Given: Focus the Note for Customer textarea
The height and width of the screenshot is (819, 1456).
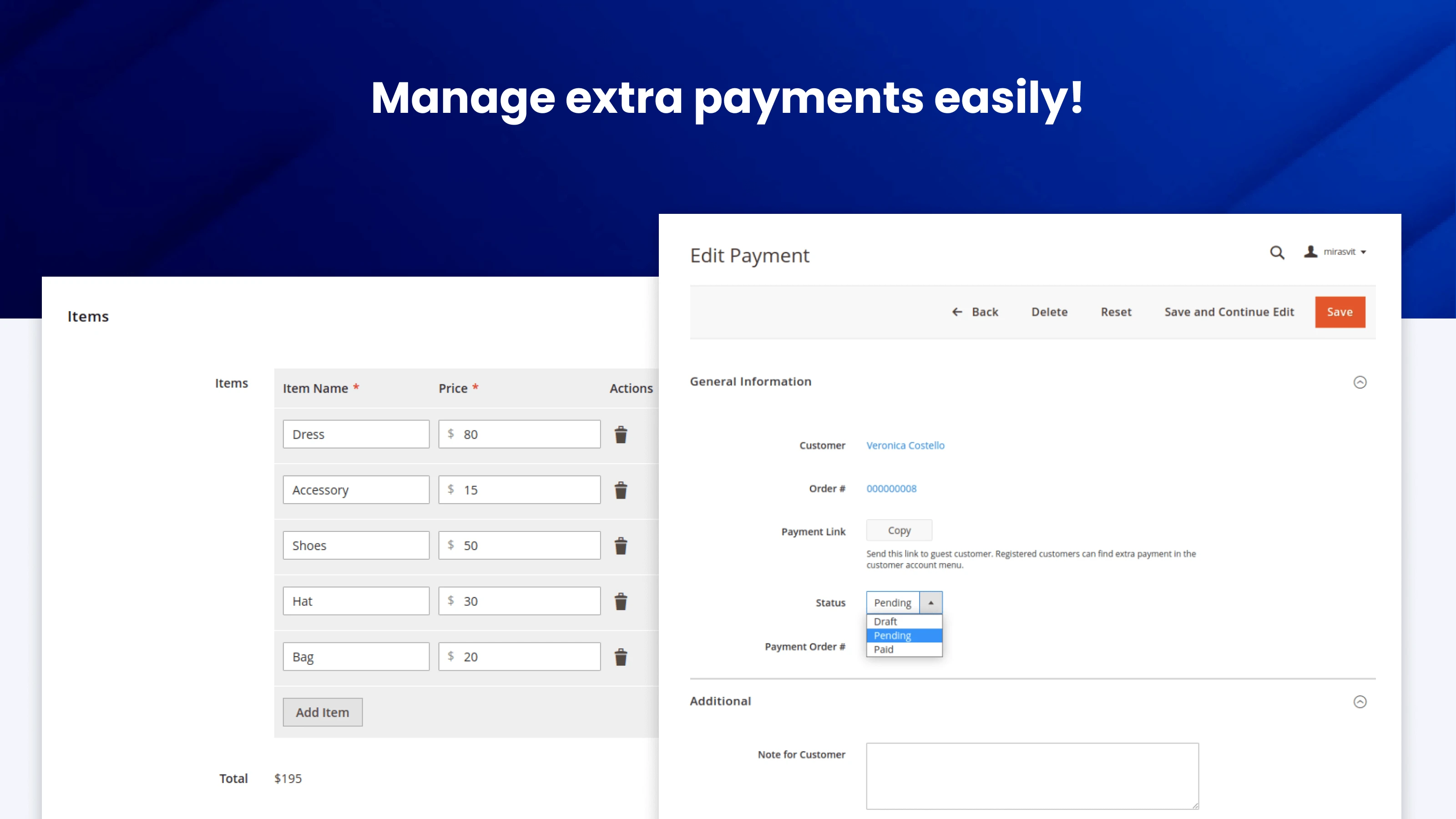Looking at the screenshot, I should tap(1032, 775).
